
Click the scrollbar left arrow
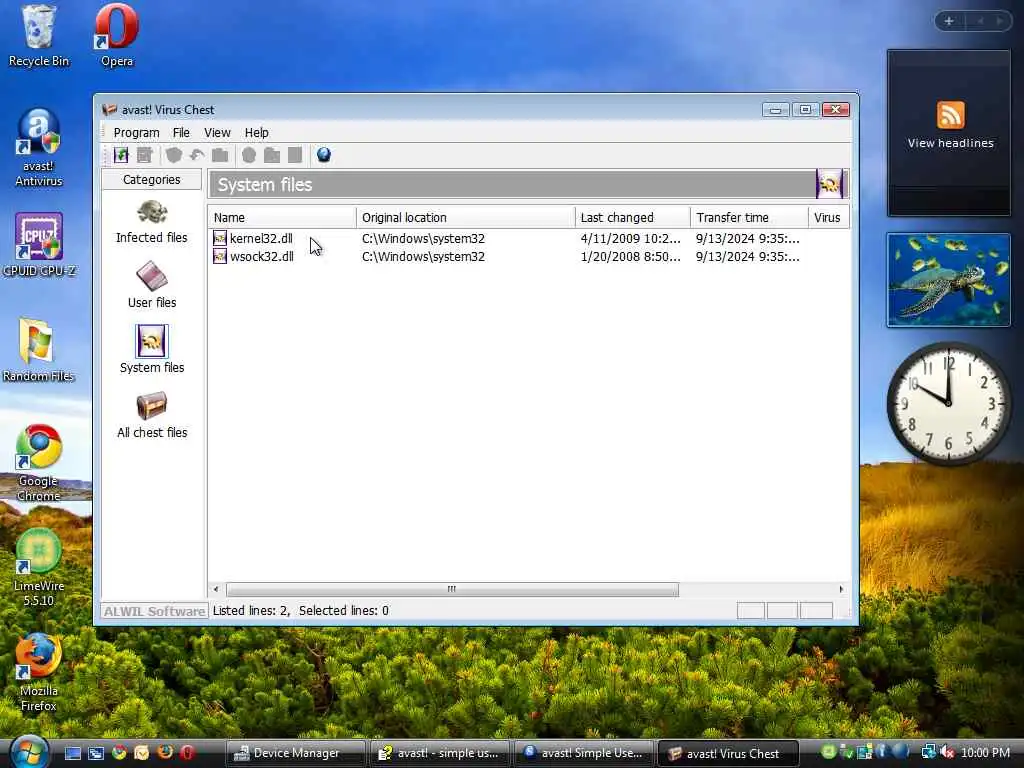[216, 589]
